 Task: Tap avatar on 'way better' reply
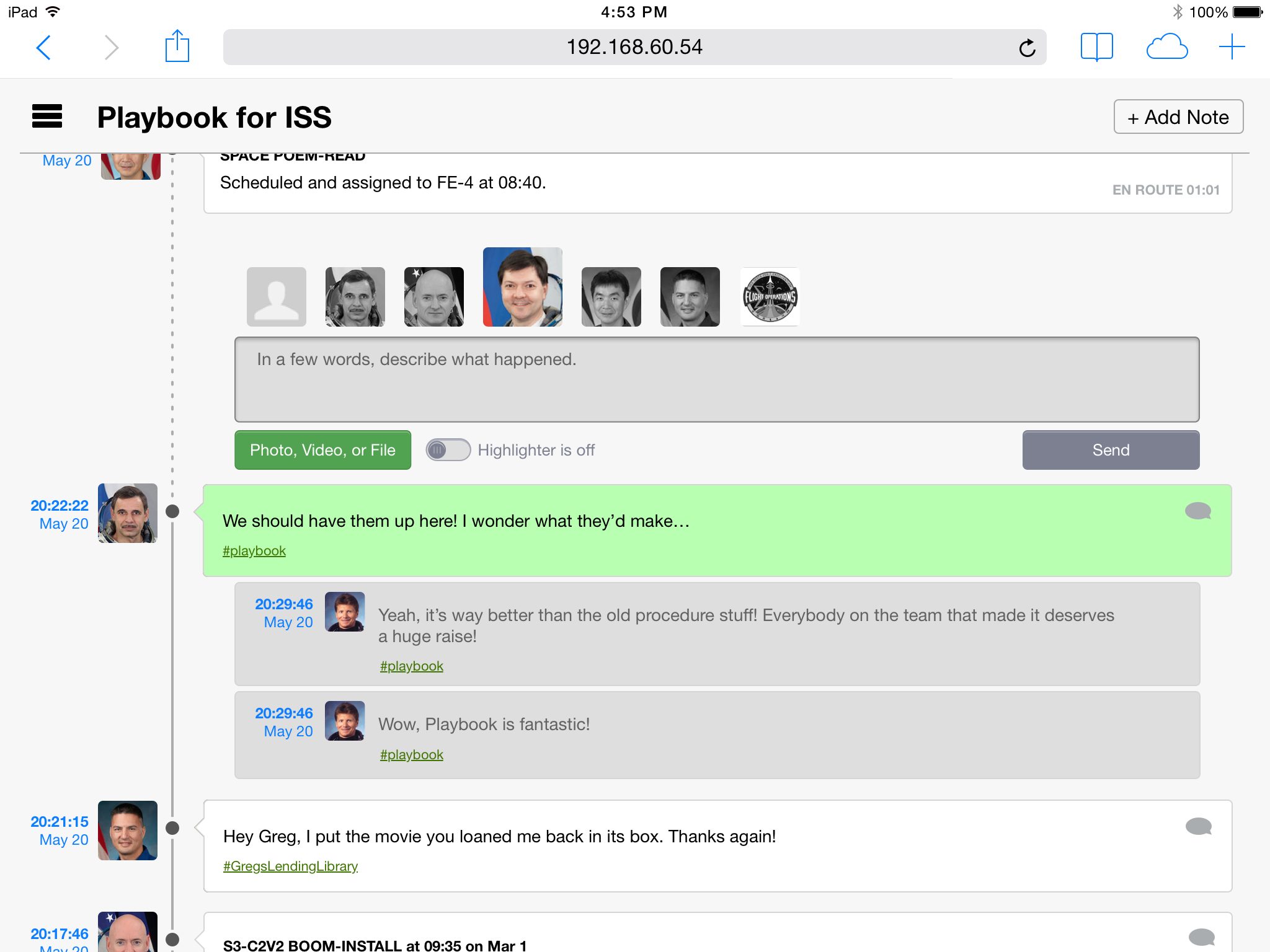tap(345, 612)
